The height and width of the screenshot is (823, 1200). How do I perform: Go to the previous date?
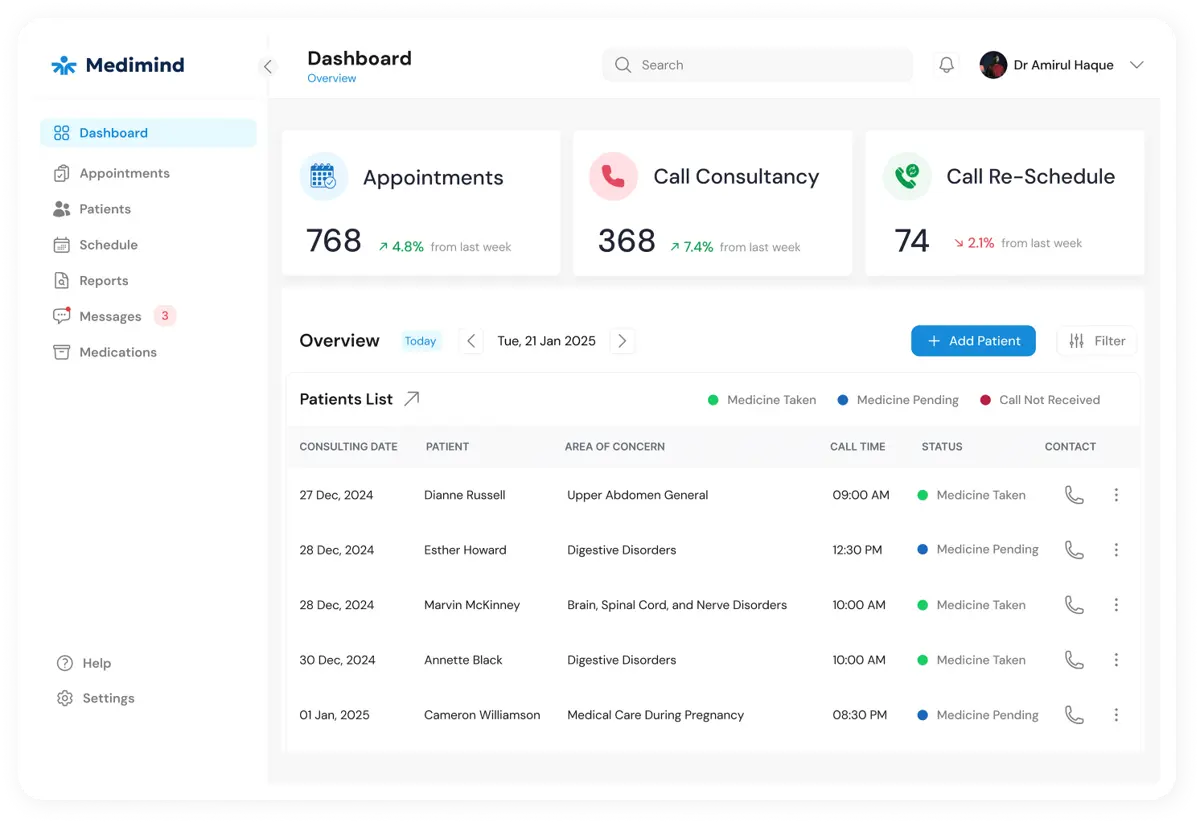pos(471,341)
